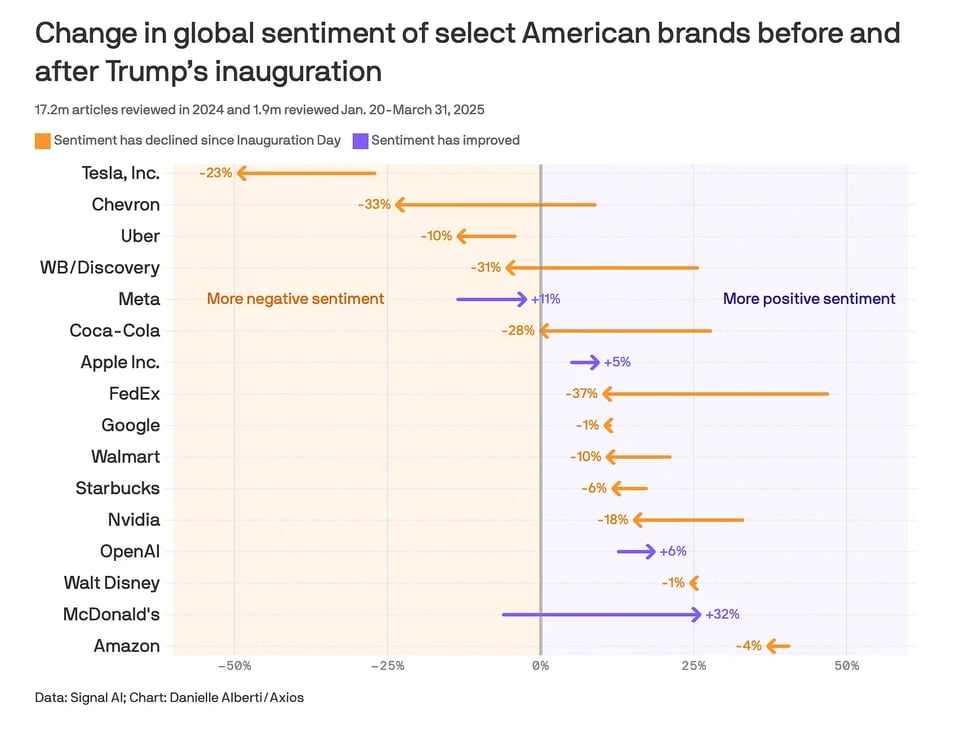Click the 'More negative sentiment' annotation
The image size is (960, 734).
[295, 299]
